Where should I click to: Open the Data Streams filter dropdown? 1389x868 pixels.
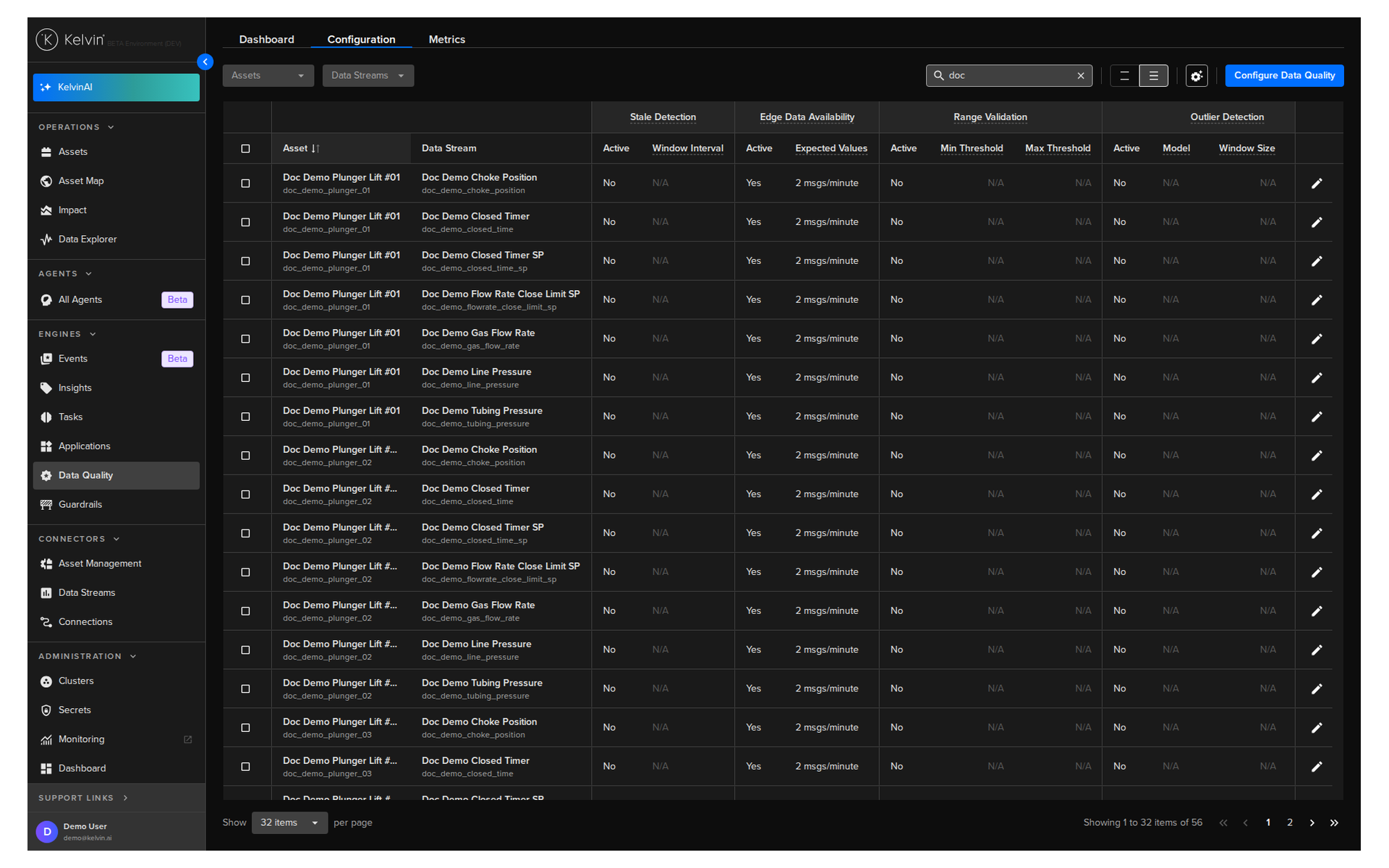368,76
